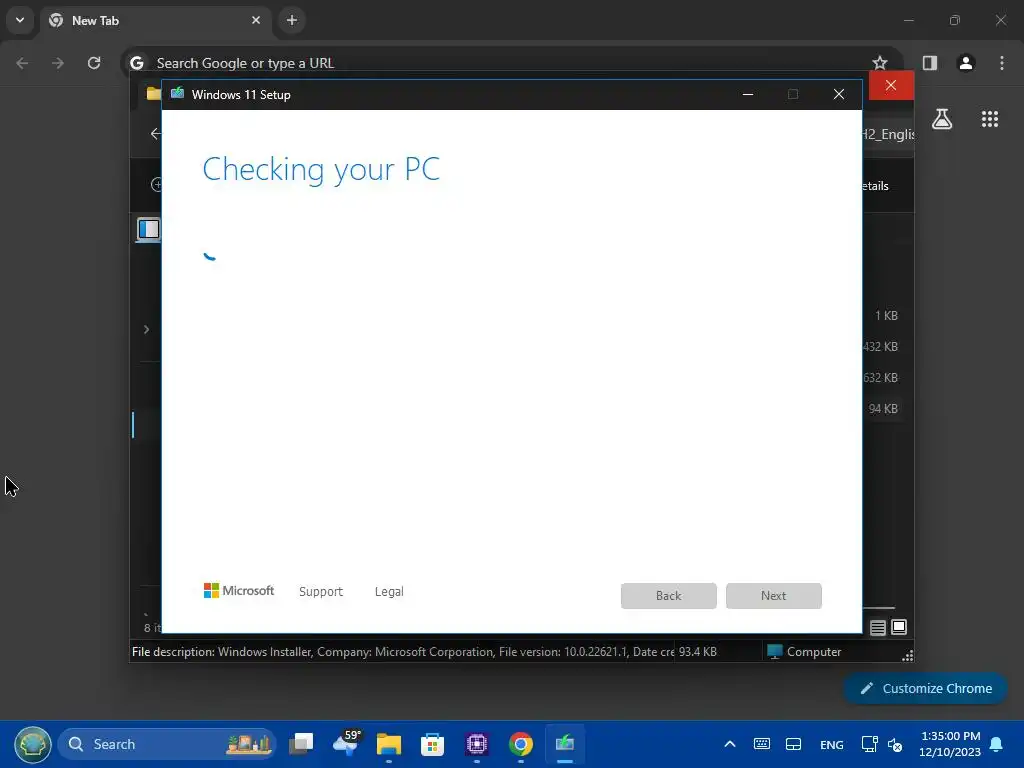Viewport: 1024px width, 768px height.
Task: Bookmark this tab with star icon
Action: click(880, 63)
